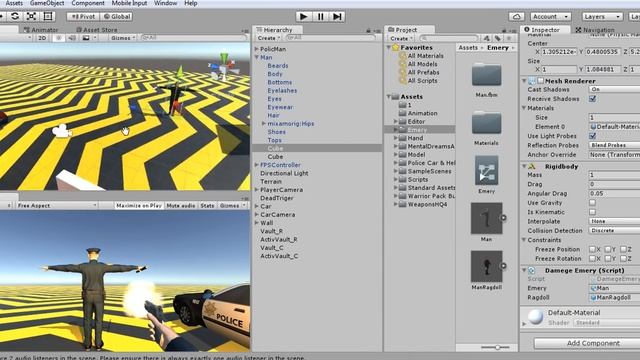This screenshot has height=360, width=640.
Task: Toggle scene audio speaker icon
Action: coord(72,38)
